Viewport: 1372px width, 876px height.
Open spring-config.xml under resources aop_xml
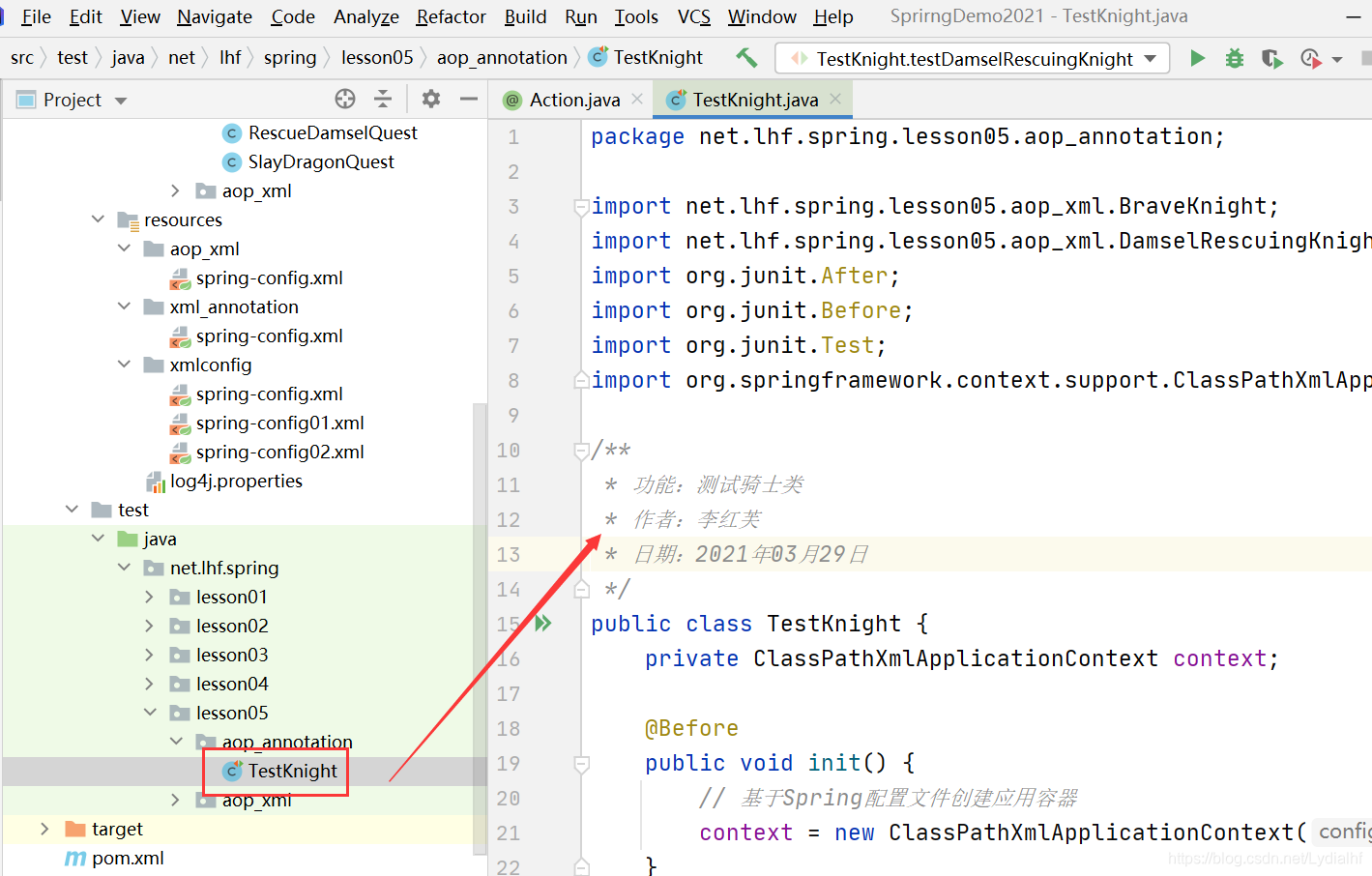(269, 277)
